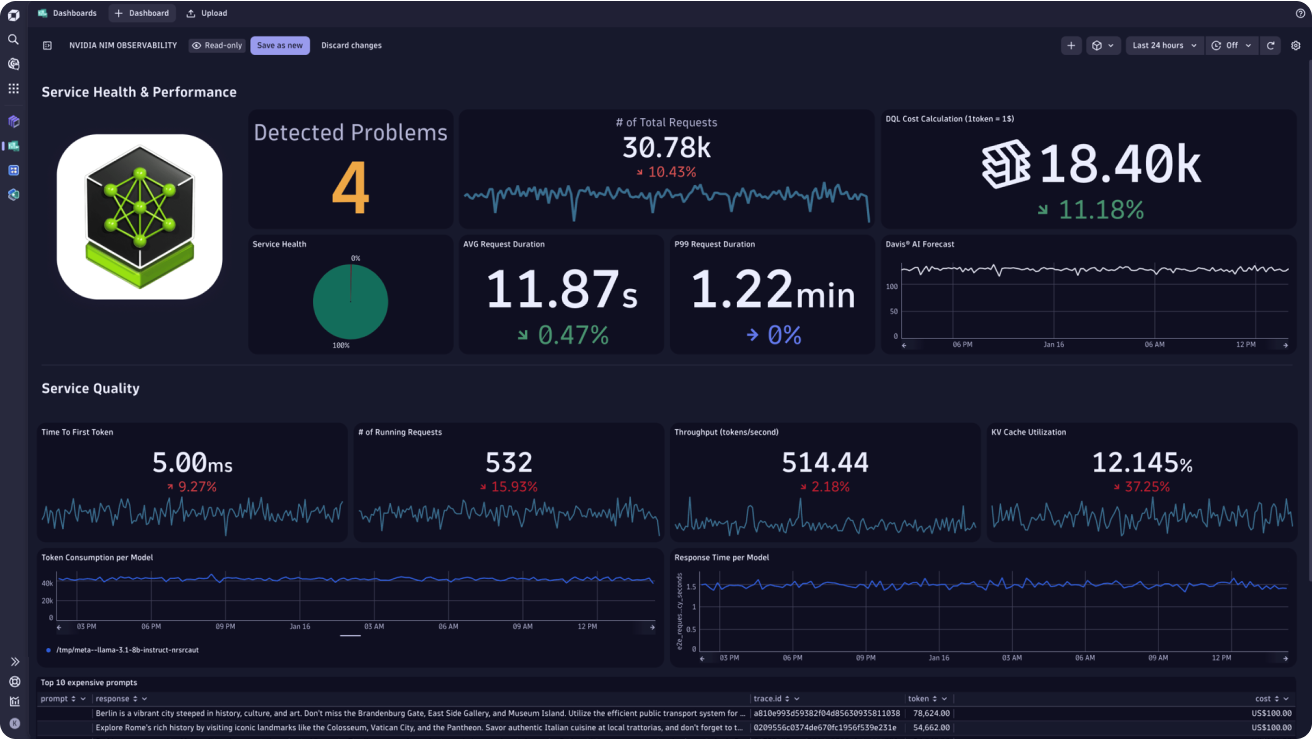Screen dimensions: 1312x739
Task: Open dashboard settings via the gear icon
Action: 1296,45
